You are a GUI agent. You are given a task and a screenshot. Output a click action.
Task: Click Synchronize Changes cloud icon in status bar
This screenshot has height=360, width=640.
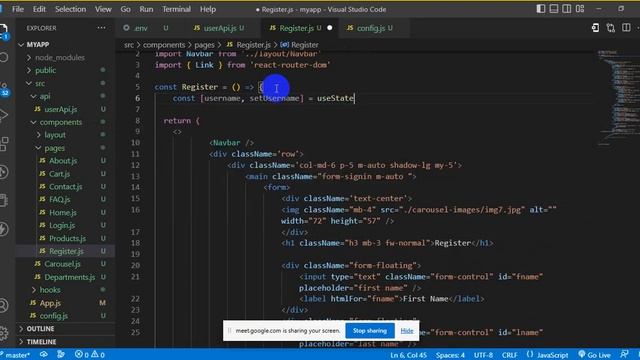tap(43, 354)
